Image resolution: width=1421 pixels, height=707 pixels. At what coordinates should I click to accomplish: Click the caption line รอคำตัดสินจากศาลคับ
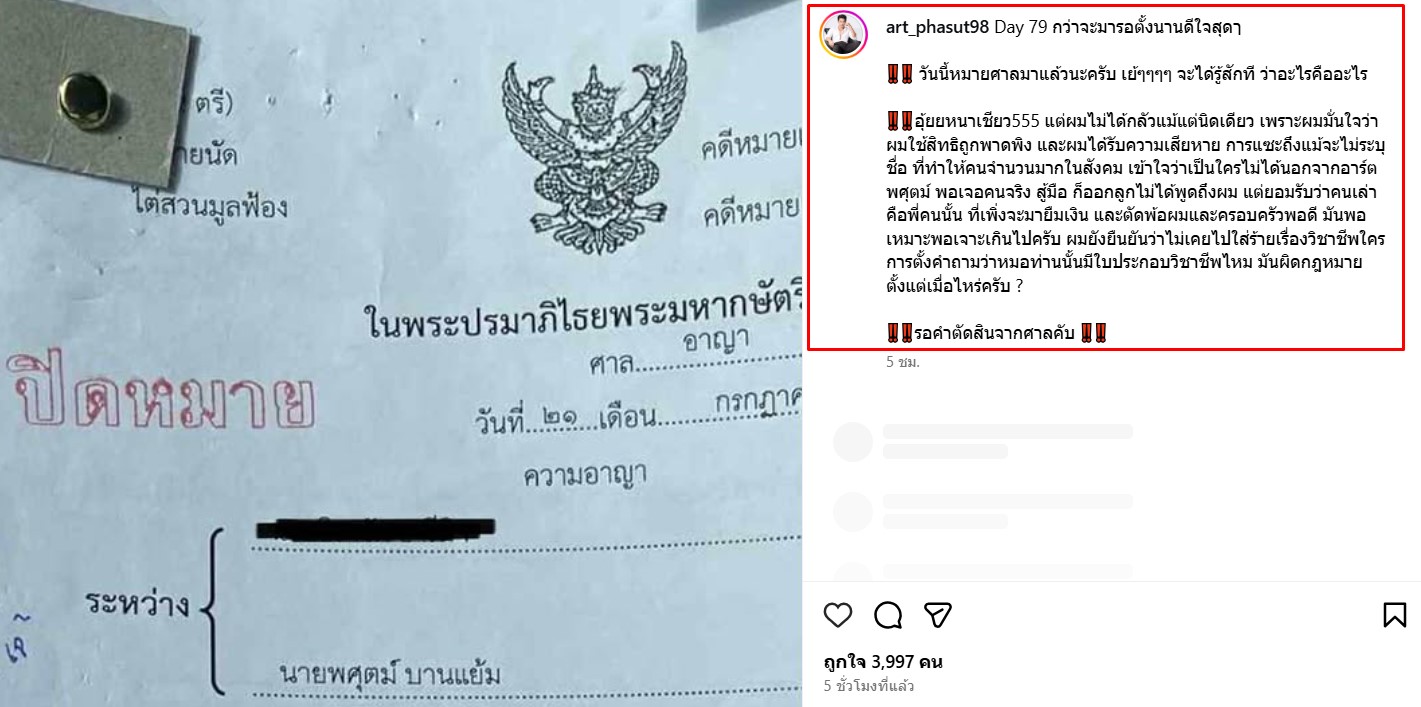pyautogui.click(x=996, y=333)
